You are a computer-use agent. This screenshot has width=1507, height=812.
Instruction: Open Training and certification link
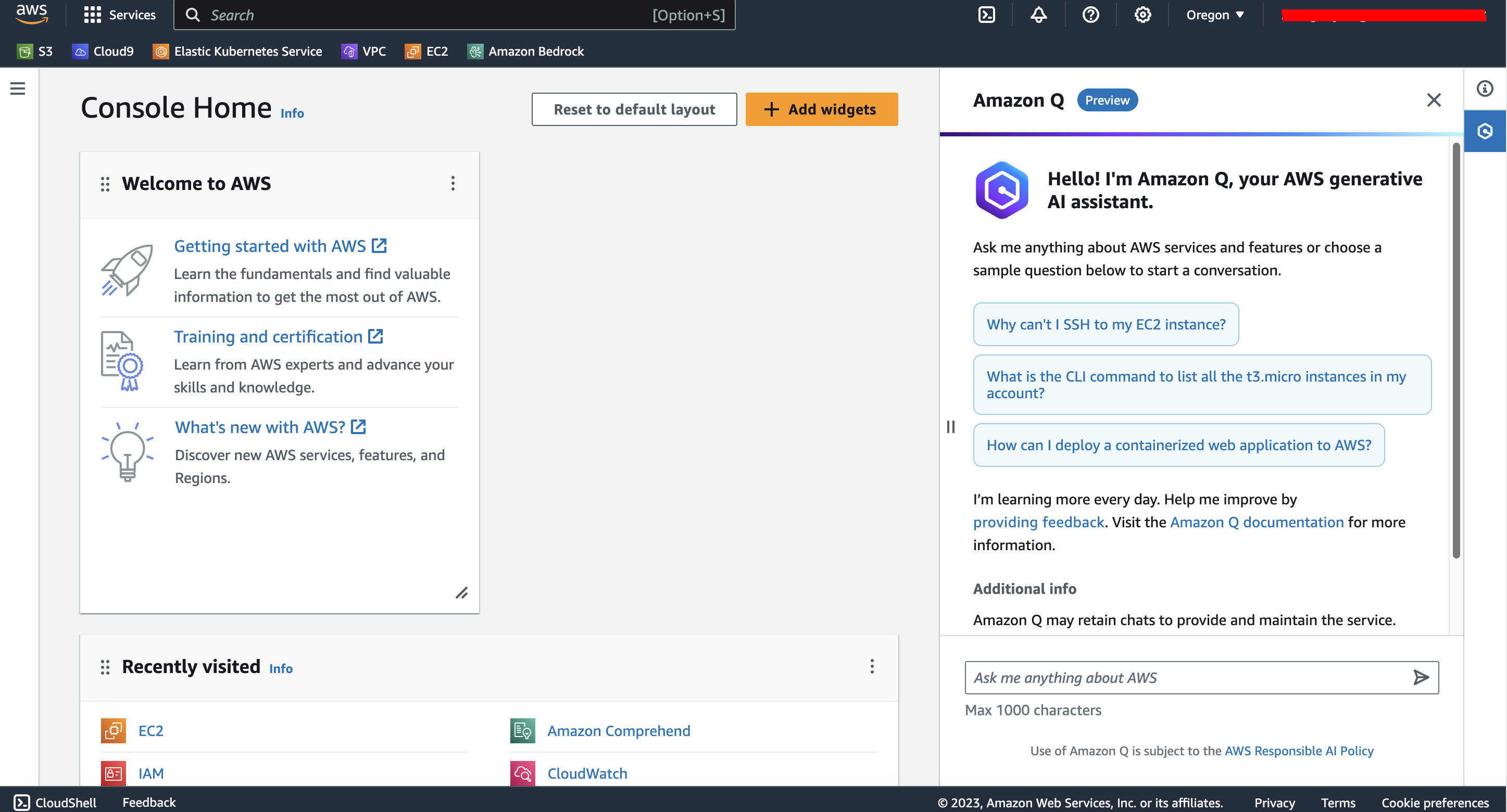(x=279, y=337)
